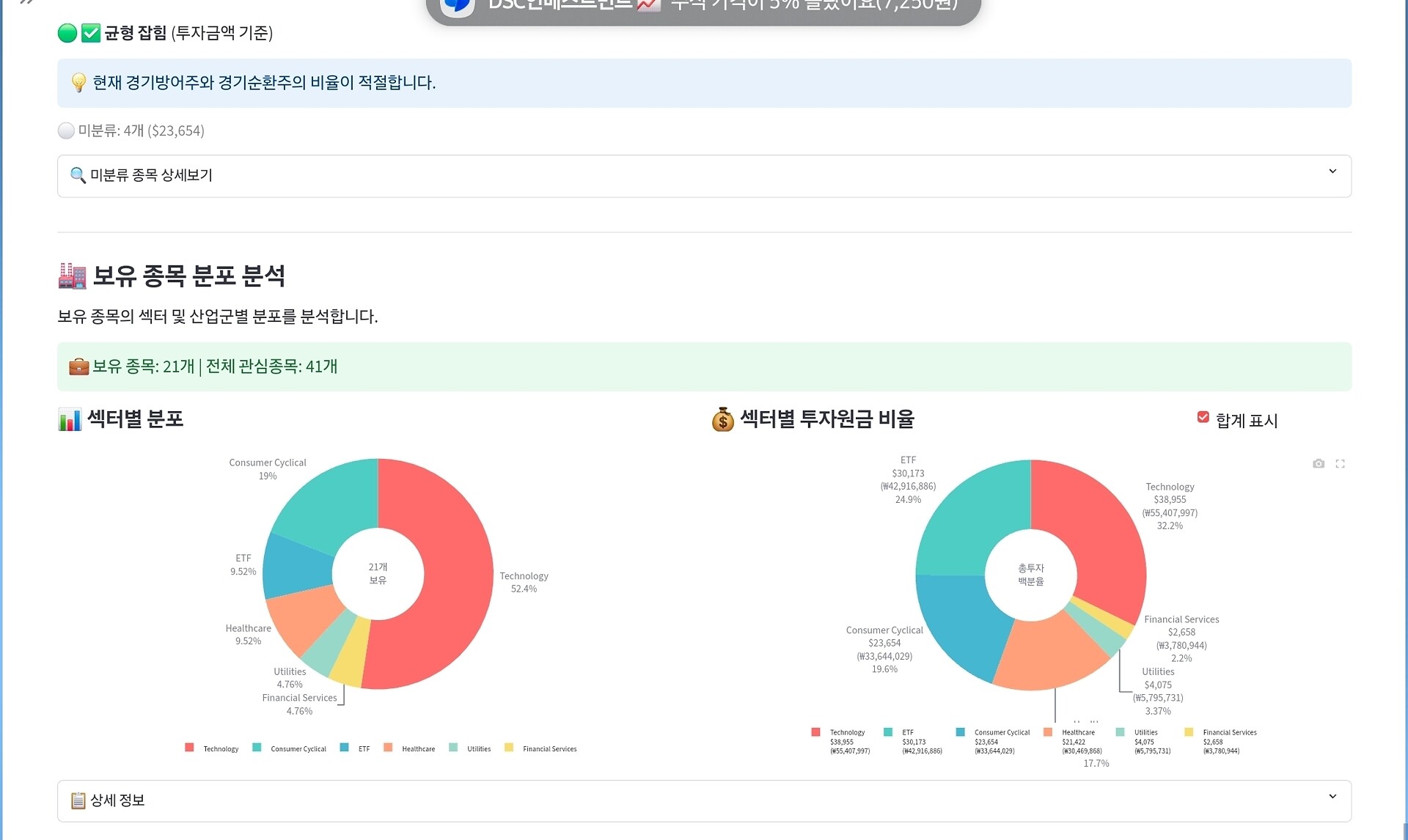Click chevron arrow at right of 상세 정보

click(x=1332, y=797)
